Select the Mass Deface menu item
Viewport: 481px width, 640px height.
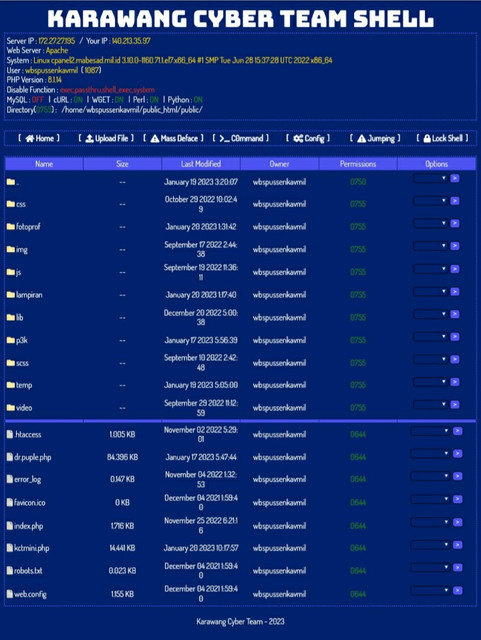(173, 138)
